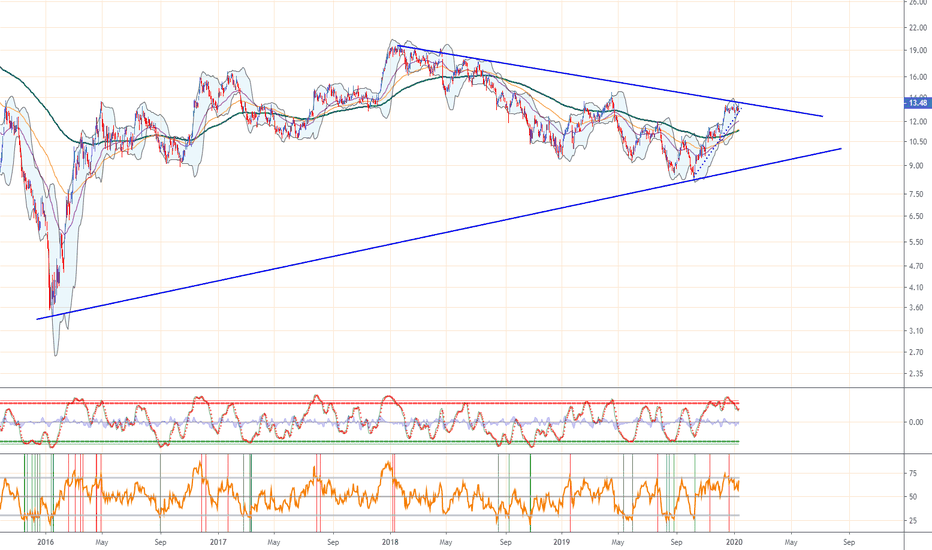Screen dimensions: 932x550
Task: Click the 50 level on RSI scale
Action: pos(912,496)
